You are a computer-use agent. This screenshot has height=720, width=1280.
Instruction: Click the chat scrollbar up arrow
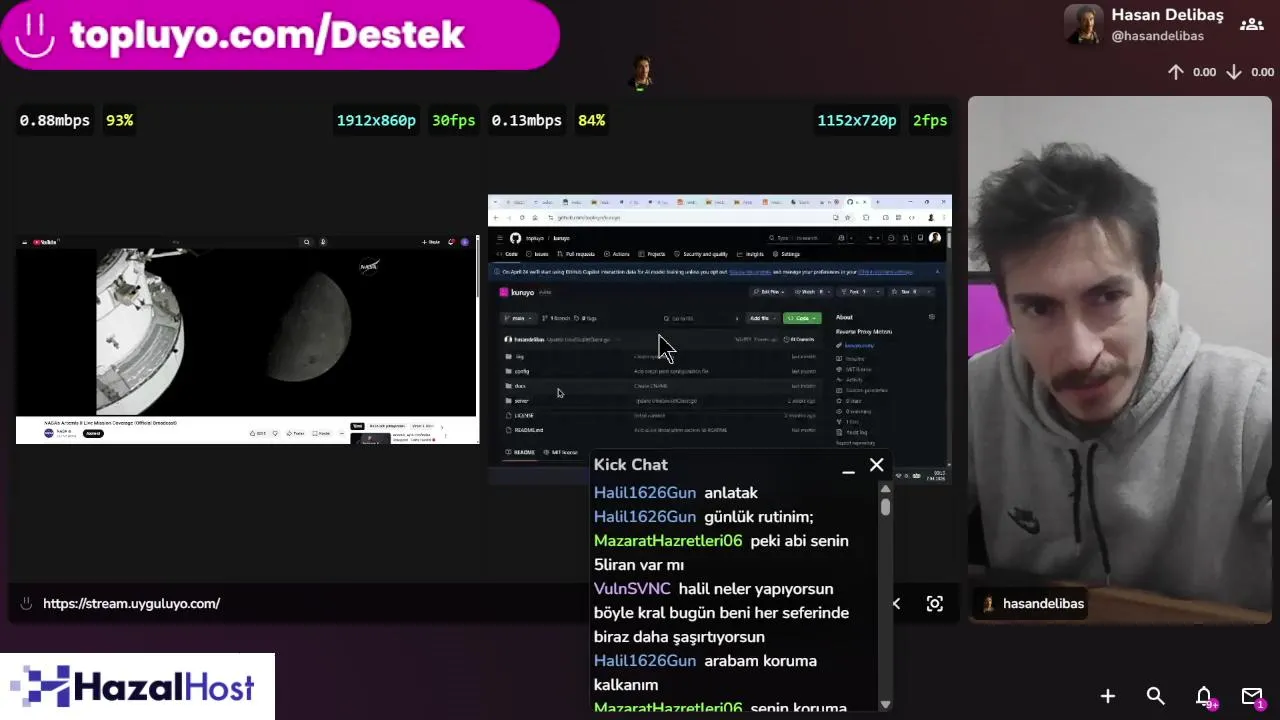[885, 489]
